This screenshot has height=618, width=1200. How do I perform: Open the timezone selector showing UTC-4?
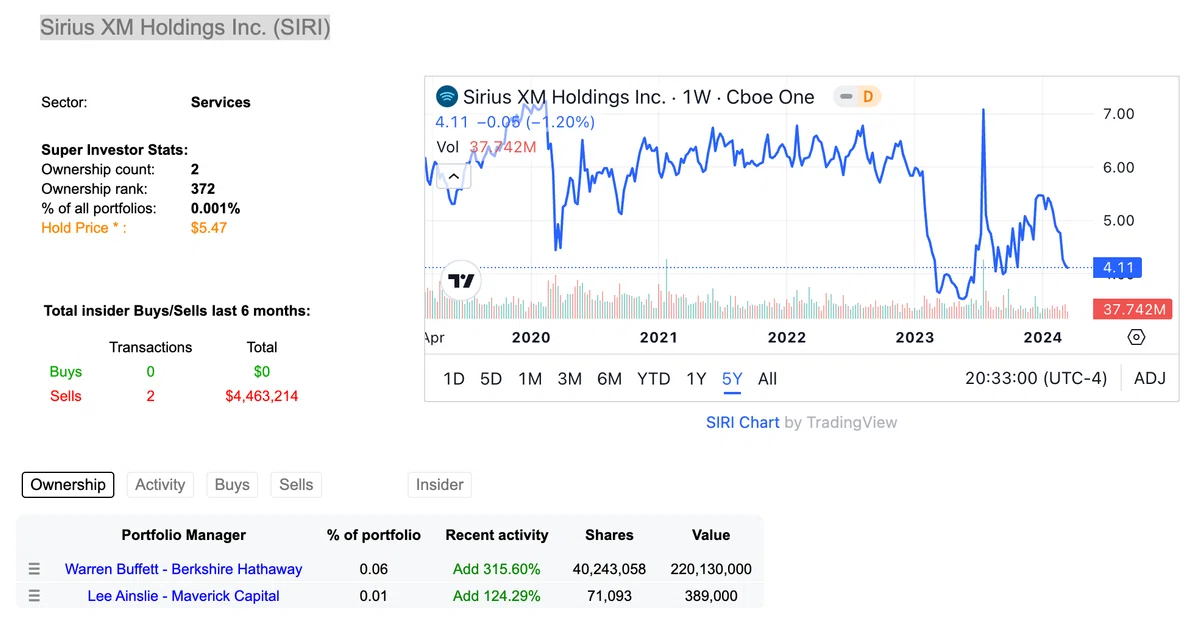pos(1036,379)
